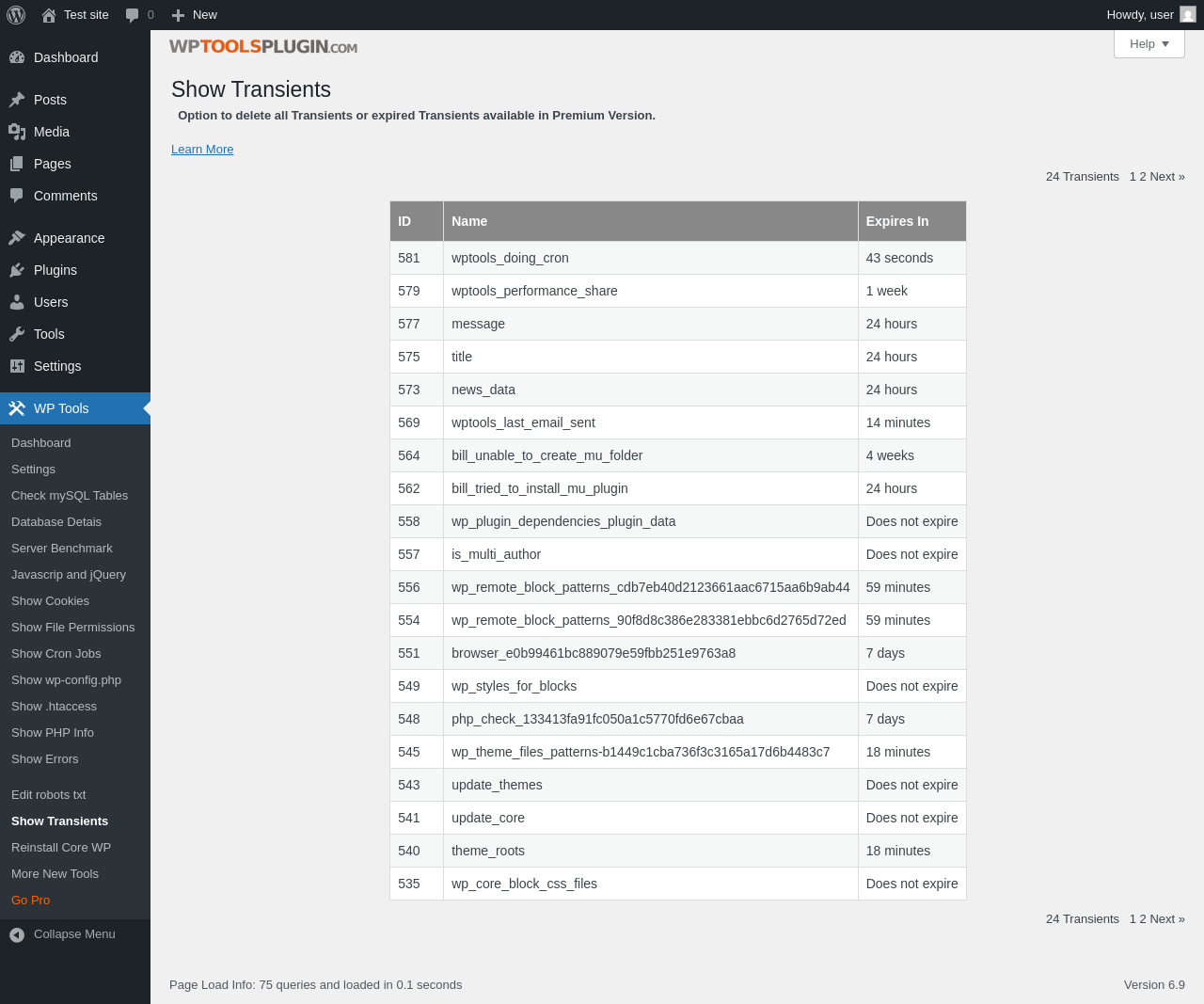
Task: Go to Next page in top pagination
Action: click(1166, 177)
